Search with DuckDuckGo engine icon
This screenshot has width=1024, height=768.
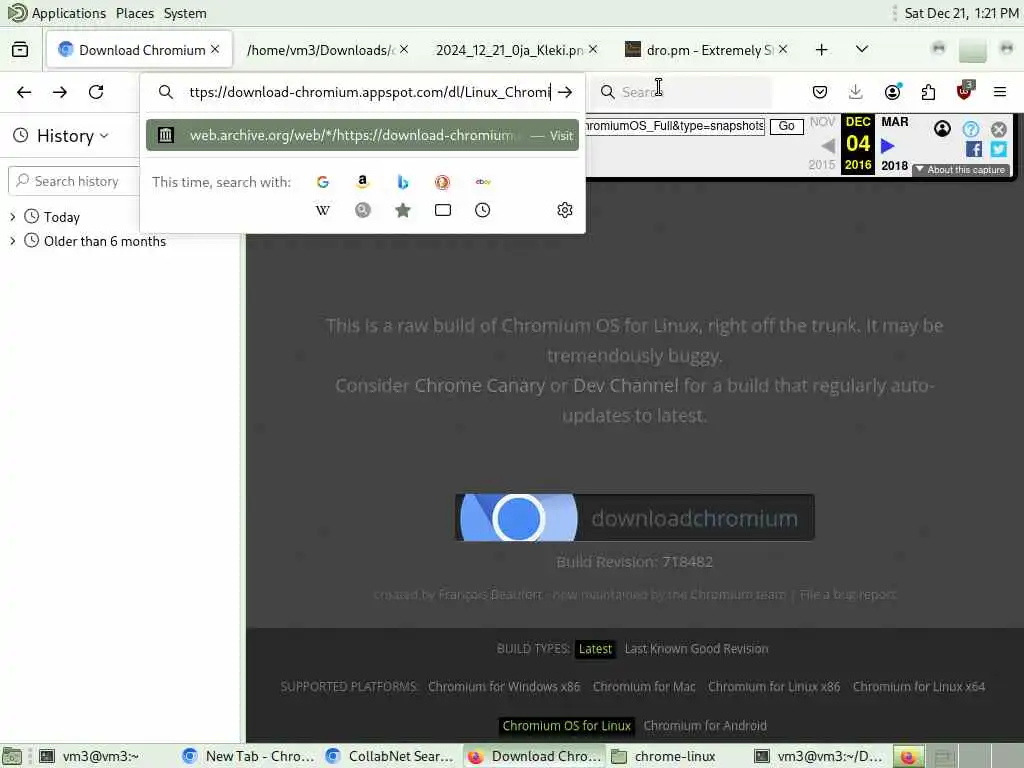click(x=443, y=182)
